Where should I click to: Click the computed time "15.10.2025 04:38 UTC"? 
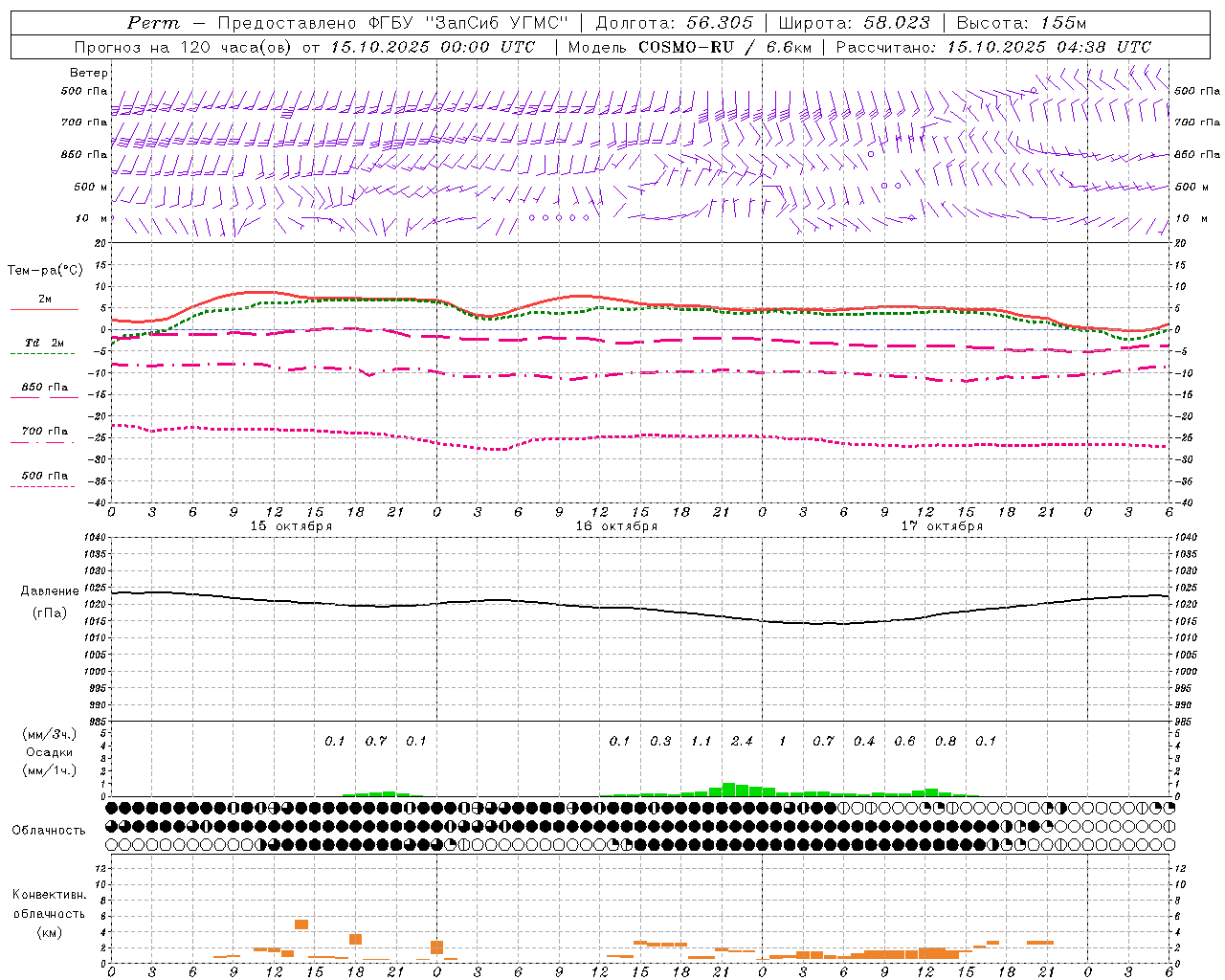1050,47
